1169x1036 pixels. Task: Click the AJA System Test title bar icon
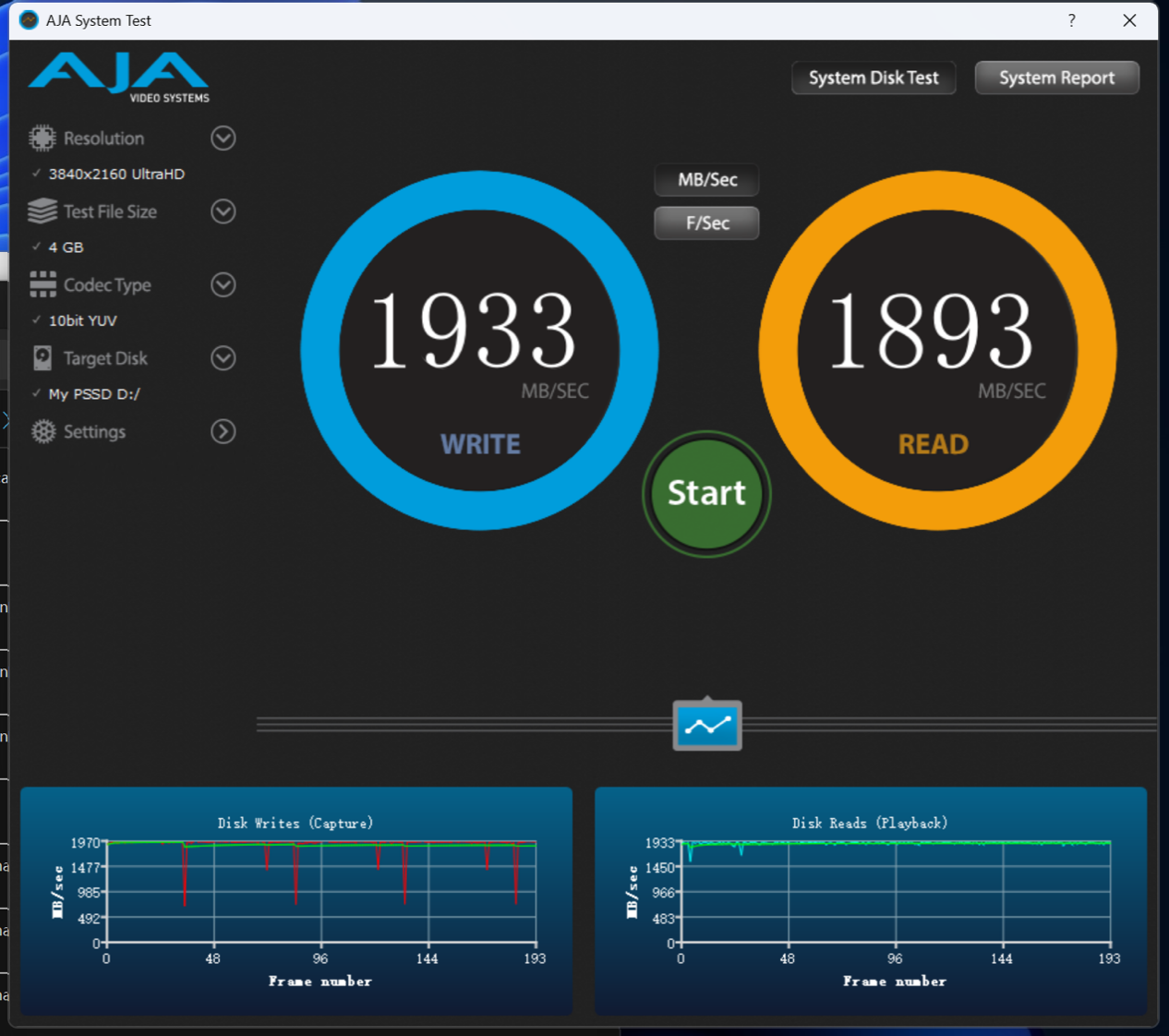coord(29,20)
